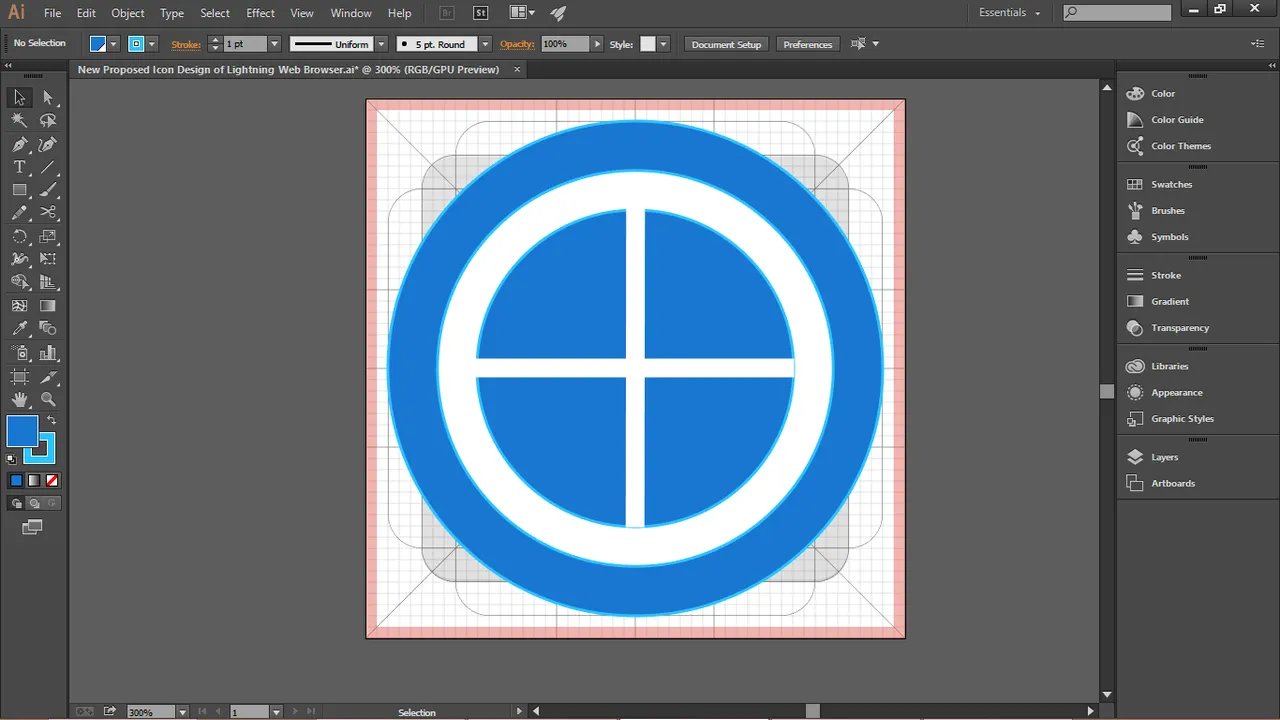Click the Document Setup button

(726, 44)
